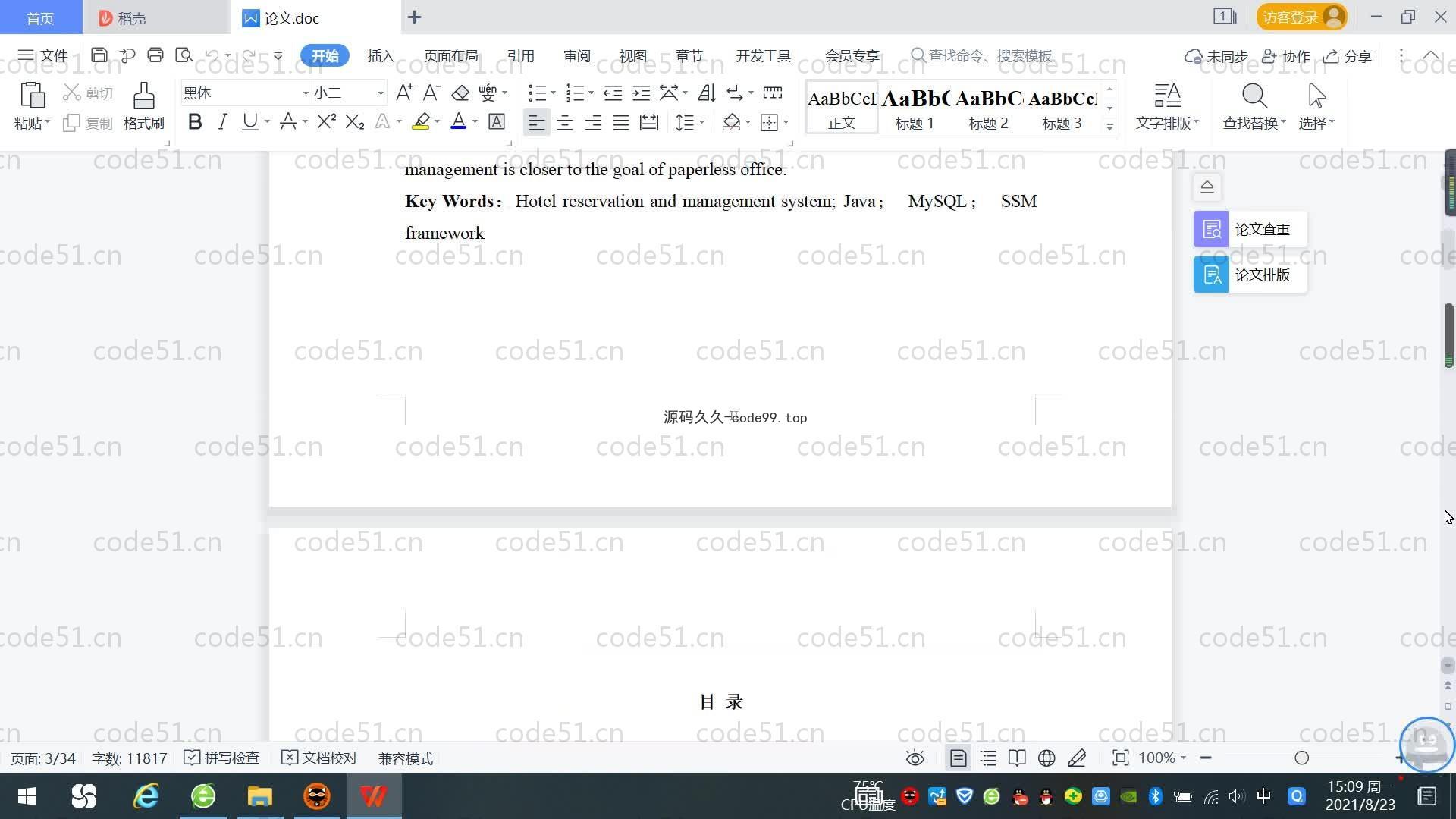This screenshot has width=1456, height=819.
Task: Switch to Web layout globe icon
Action: [x=1046, y=758]
